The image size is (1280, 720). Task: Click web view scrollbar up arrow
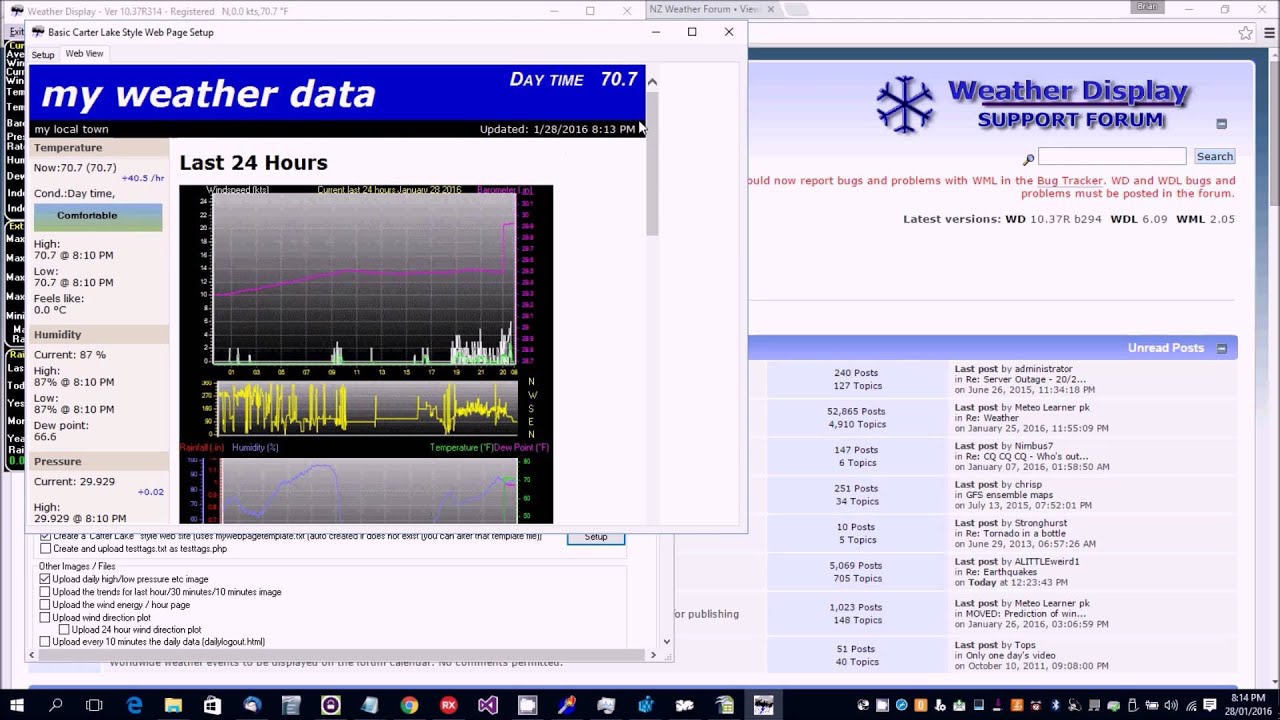click(652, 82)
